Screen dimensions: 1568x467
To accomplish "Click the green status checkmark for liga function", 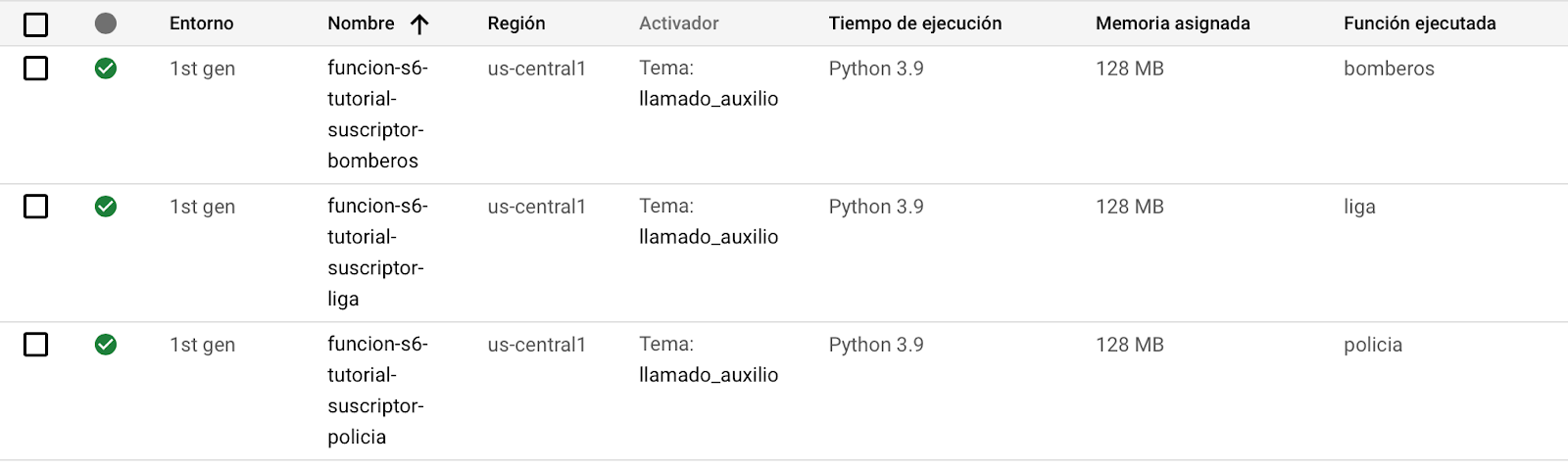I will pyautogui.click(x=106, y=206).
